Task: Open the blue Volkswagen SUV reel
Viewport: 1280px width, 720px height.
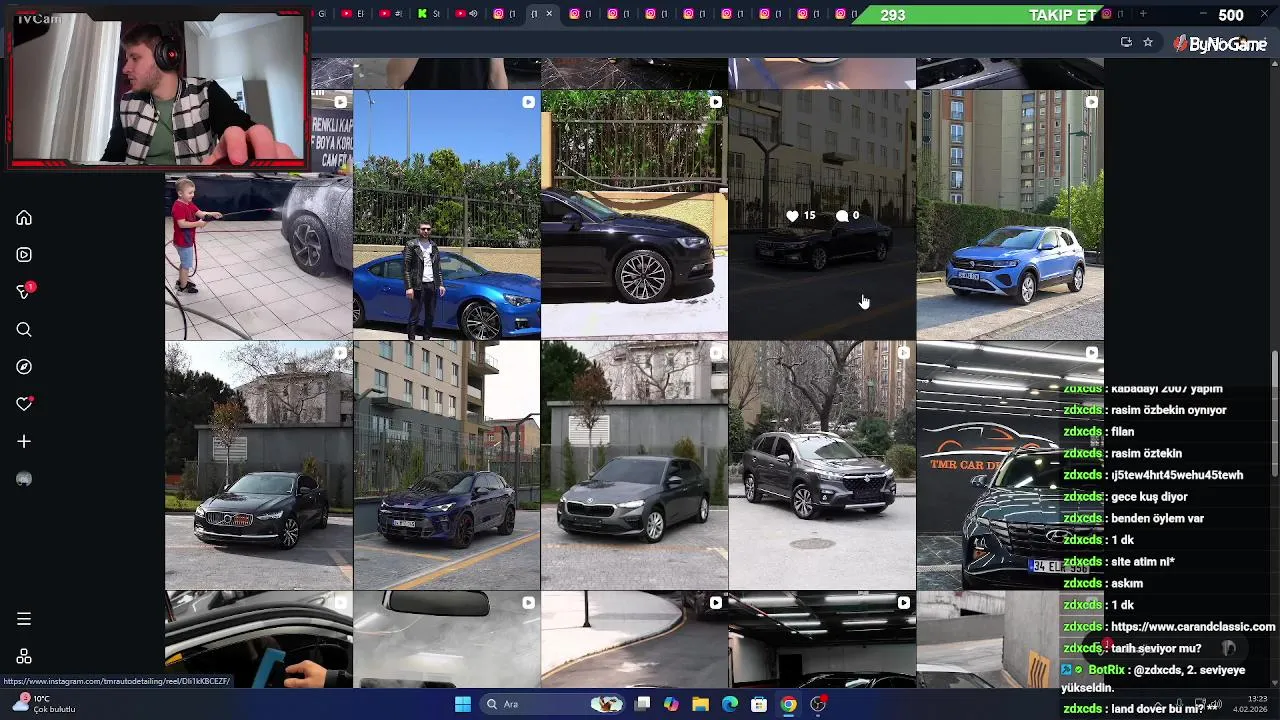Action: coord(1010,215)
